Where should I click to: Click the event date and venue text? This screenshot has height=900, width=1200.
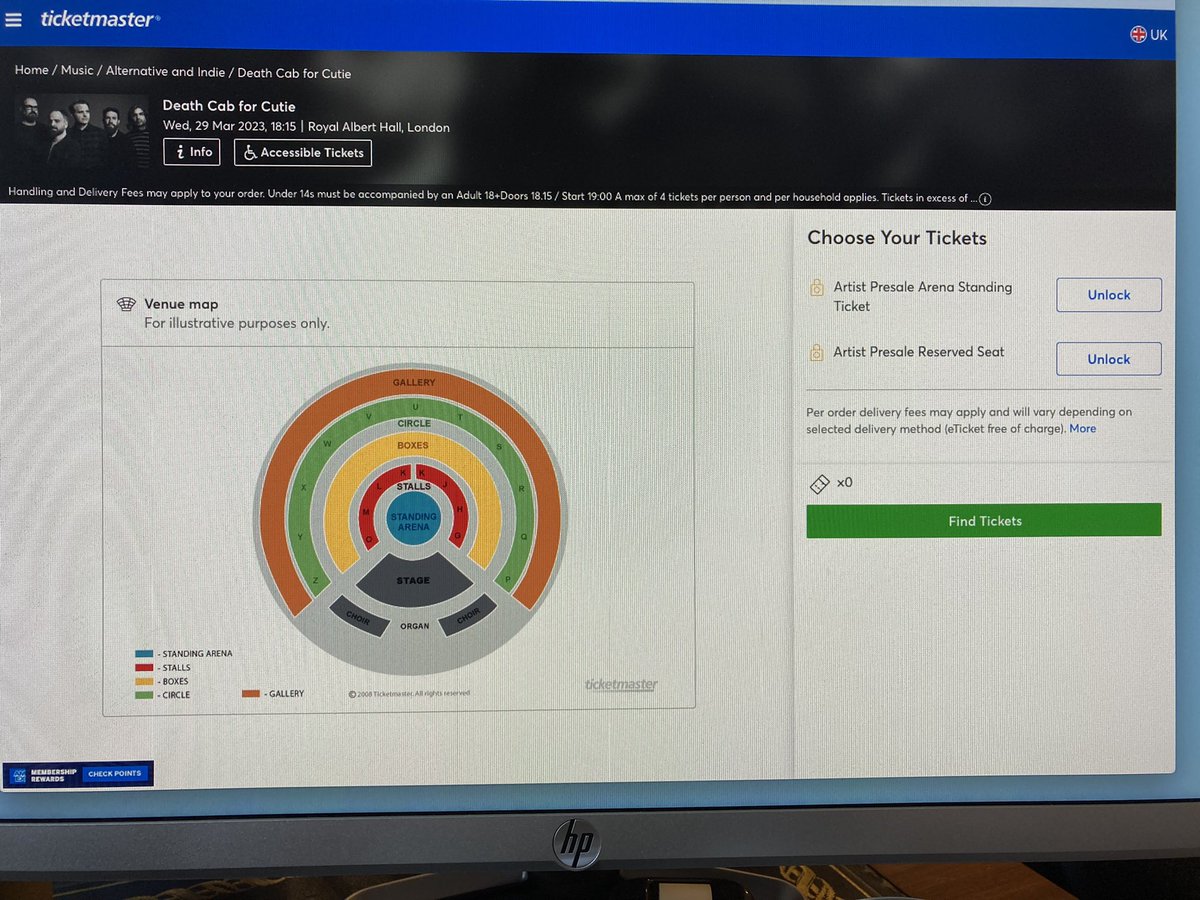tap(306, 128)
